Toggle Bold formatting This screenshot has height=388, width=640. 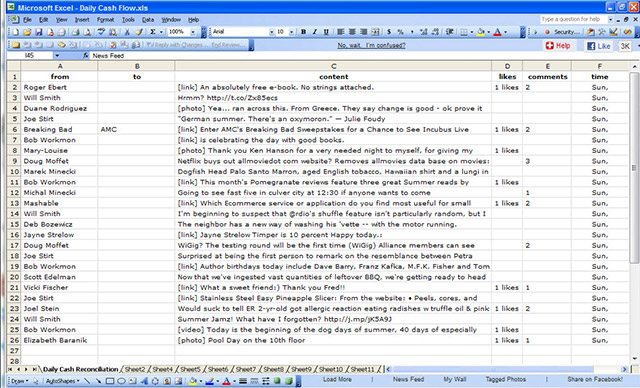click(303, 32)
